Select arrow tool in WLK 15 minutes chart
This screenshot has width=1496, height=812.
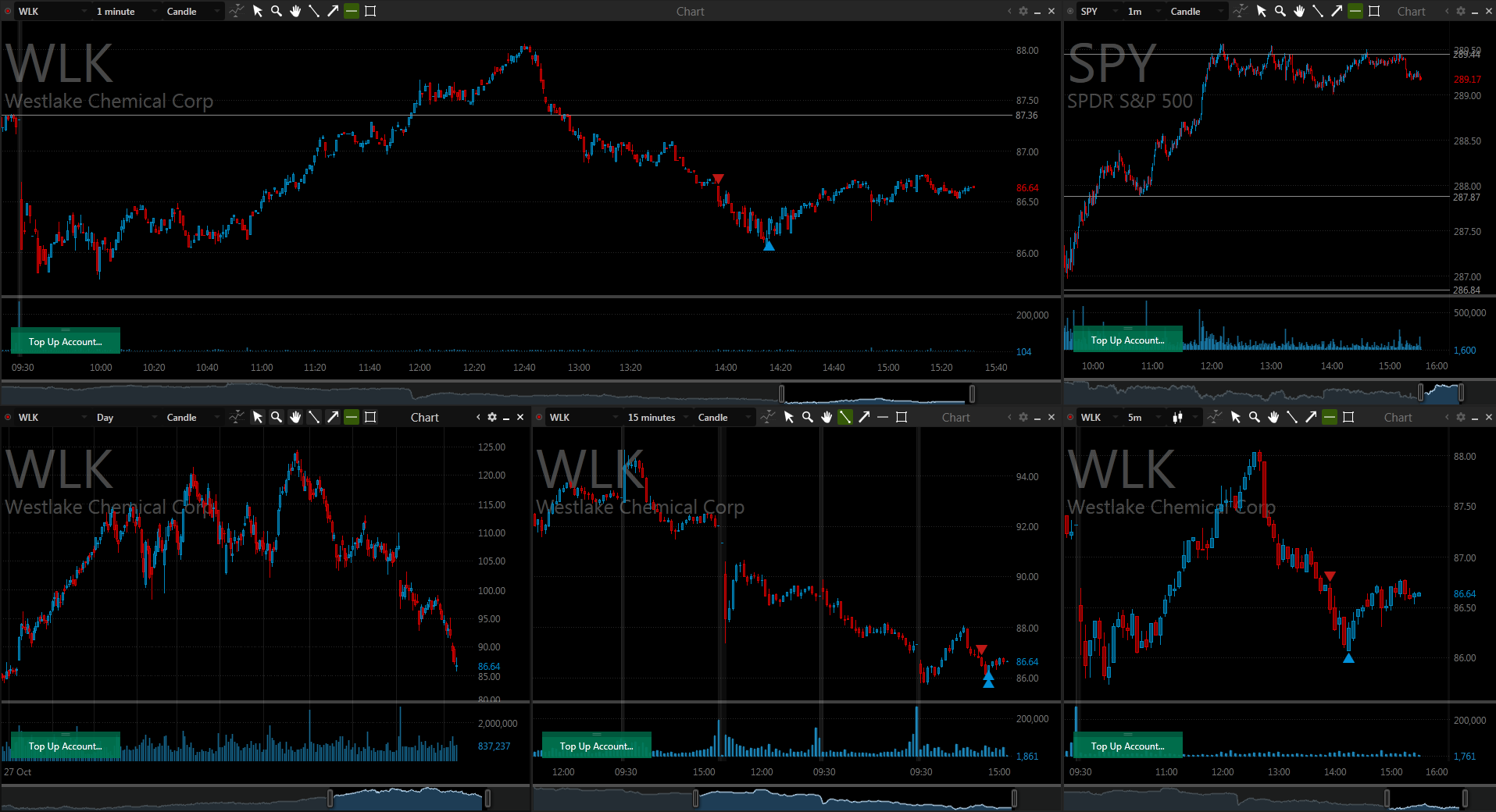[x=864, y=417]
